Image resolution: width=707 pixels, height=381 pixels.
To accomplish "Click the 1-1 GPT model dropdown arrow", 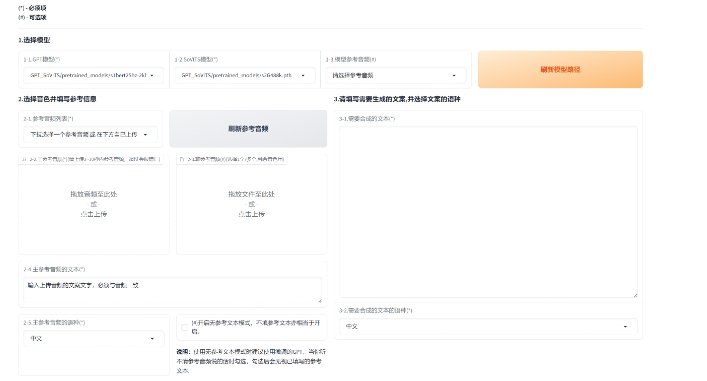I will click(x=152, y=75).
